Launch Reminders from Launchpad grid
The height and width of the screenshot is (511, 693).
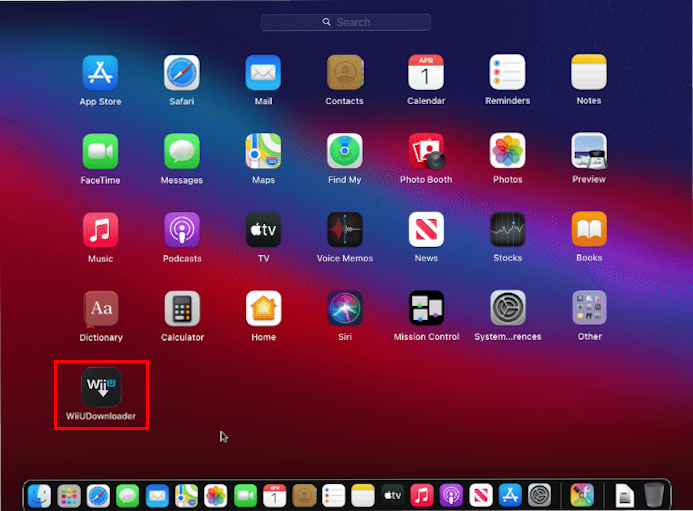pyautogui.click(x=507, y=72)
